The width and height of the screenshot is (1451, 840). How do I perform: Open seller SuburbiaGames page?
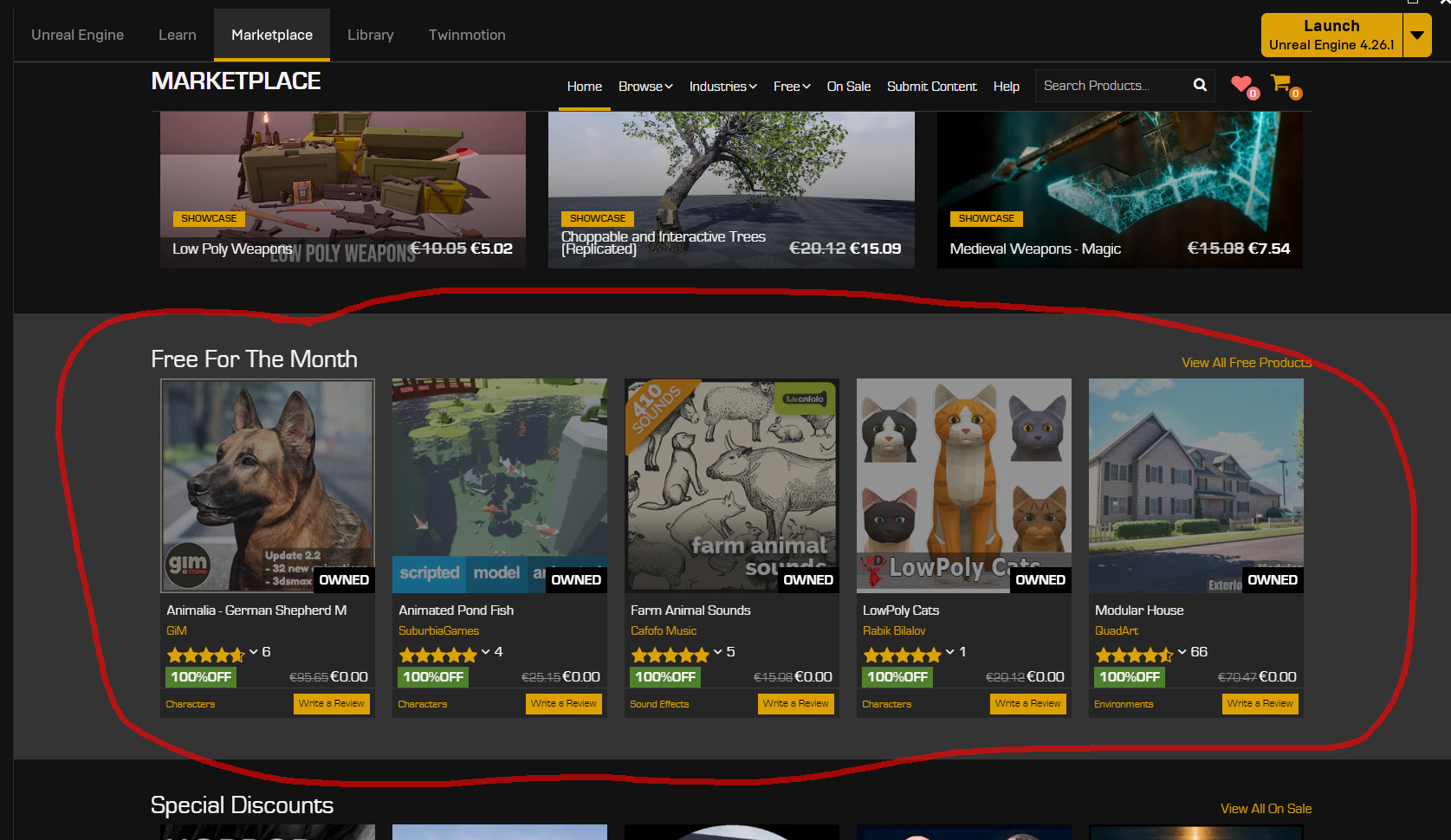[x=438, y=631]
